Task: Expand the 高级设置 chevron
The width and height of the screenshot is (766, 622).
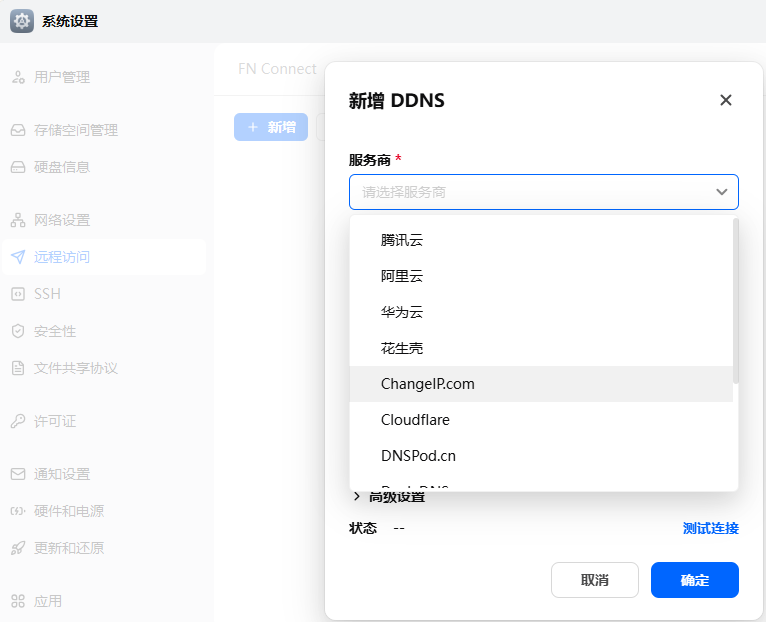Action: coord(357,497)
